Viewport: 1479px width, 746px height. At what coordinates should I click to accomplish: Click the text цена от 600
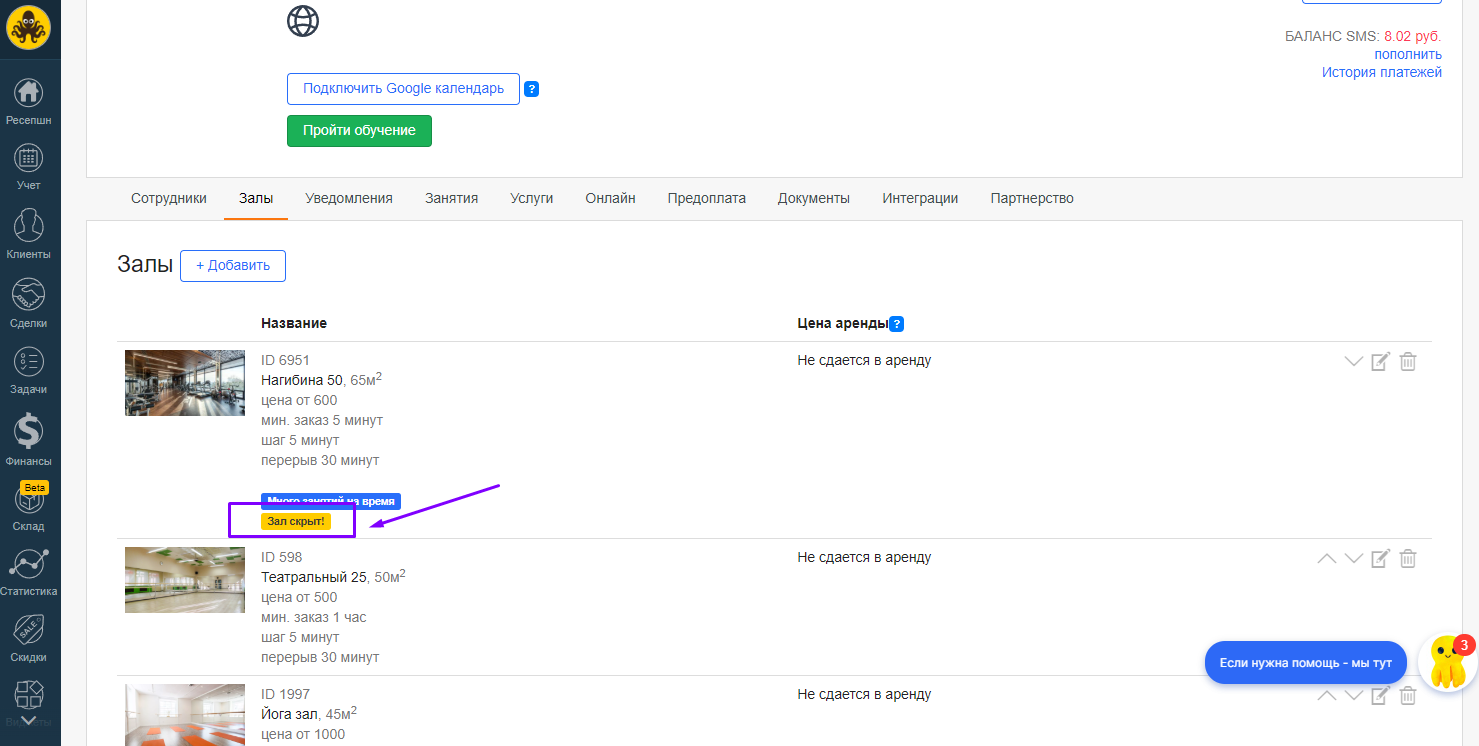tap(299, 400)
